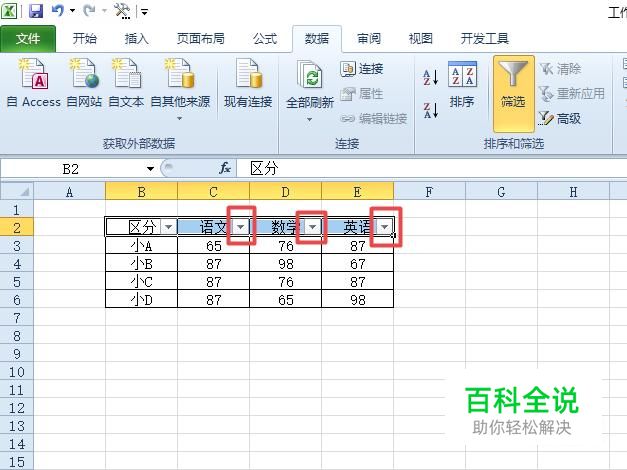Open filter dropdown for 区分 column

168,227
